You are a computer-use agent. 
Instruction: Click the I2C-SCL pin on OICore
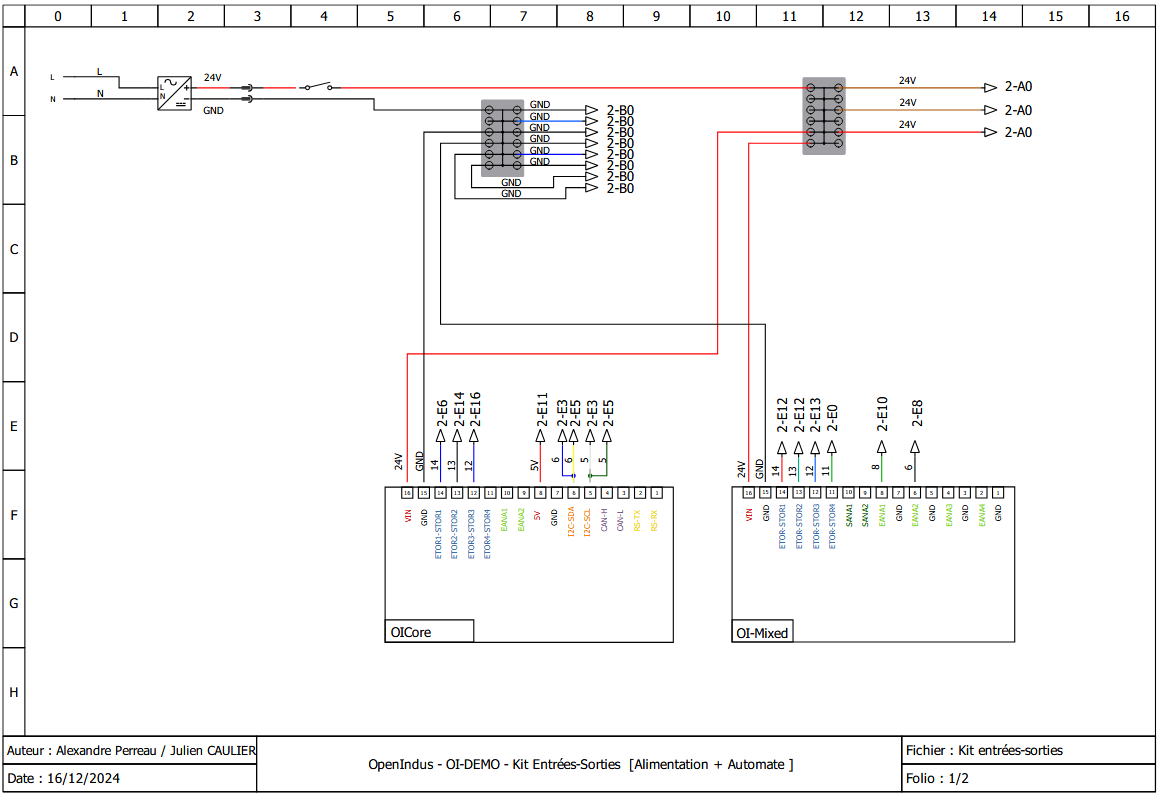(x=588, y=520)
